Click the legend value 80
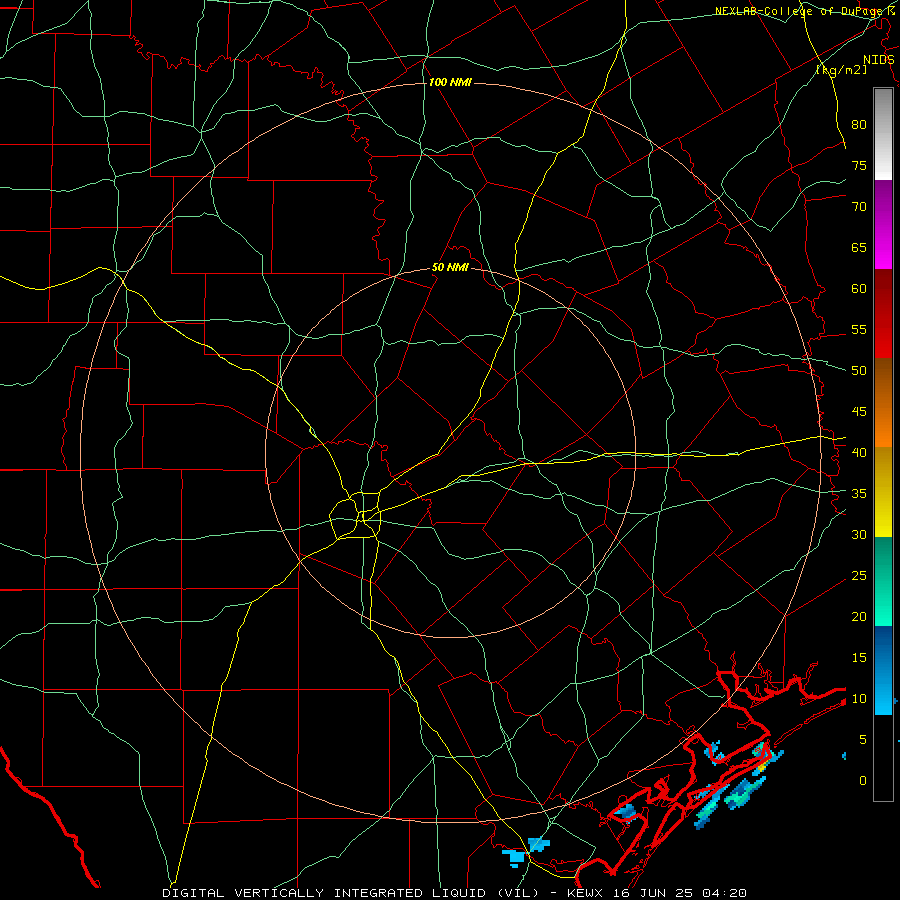The image size is (900, 900). click(x=859, y=125)
